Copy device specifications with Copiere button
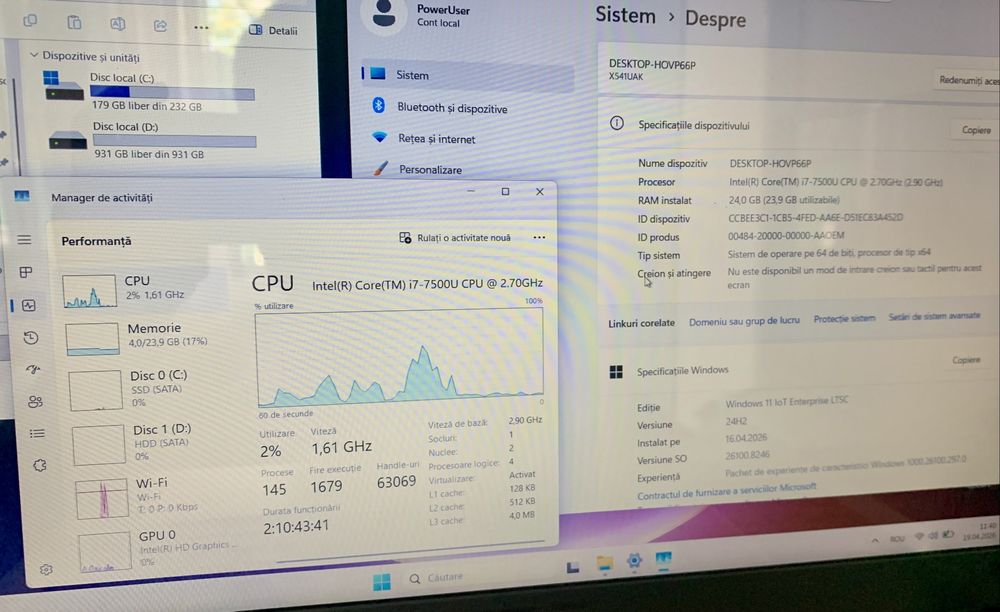 tap(976, 129)
